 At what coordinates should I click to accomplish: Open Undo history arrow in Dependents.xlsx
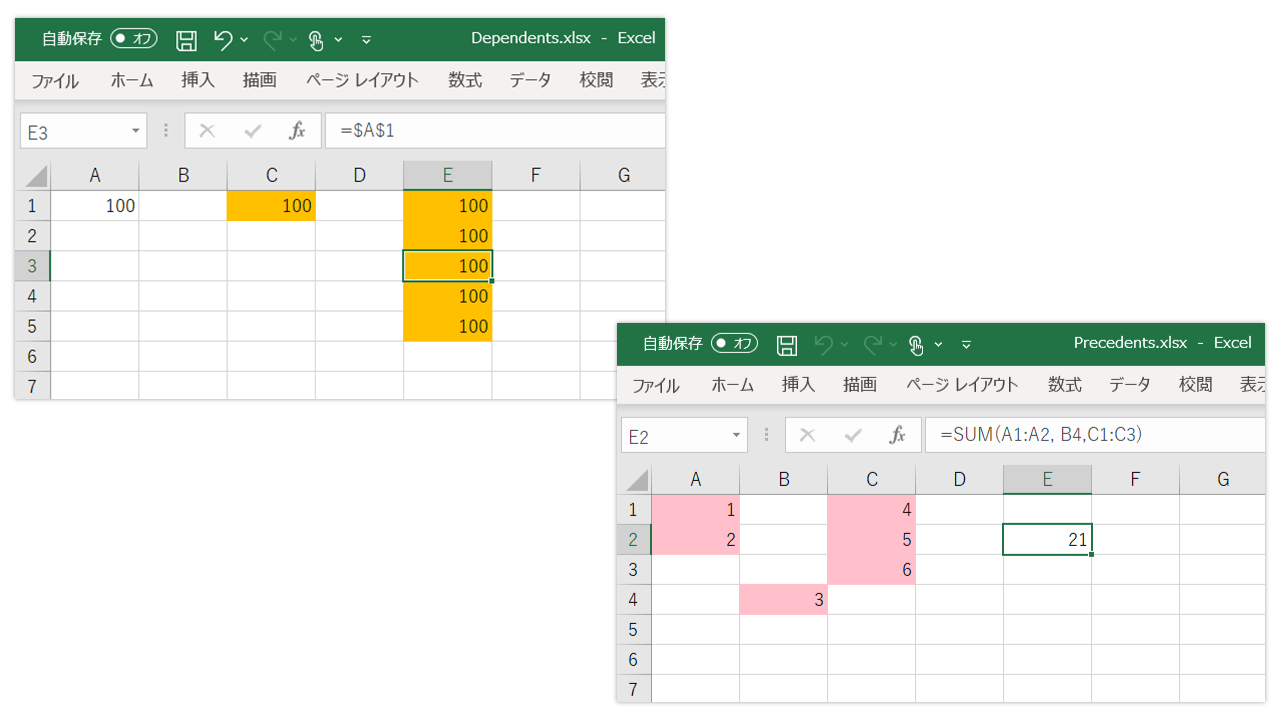click(x=244, y=40)
